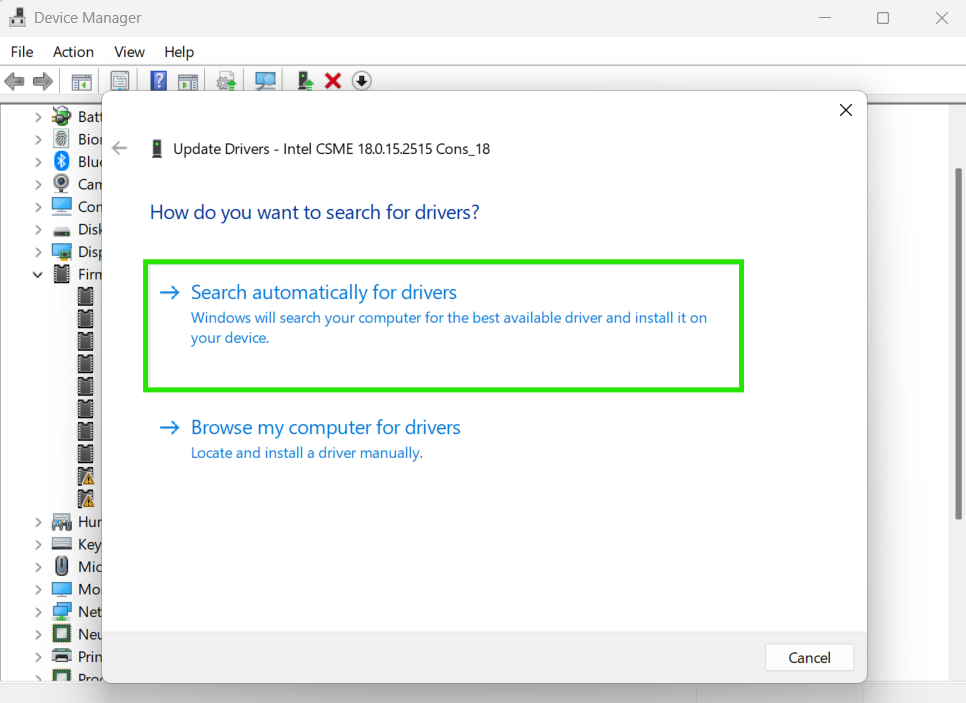This screenshot has width=966, height=703.
Task: Close the Update Drivers dialog with X
Action: pos(845,110)
